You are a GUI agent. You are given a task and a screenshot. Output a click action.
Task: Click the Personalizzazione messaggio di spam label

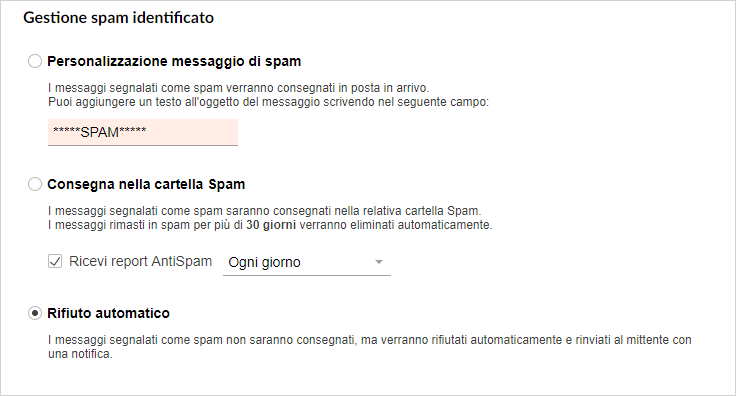click(174, 61)
